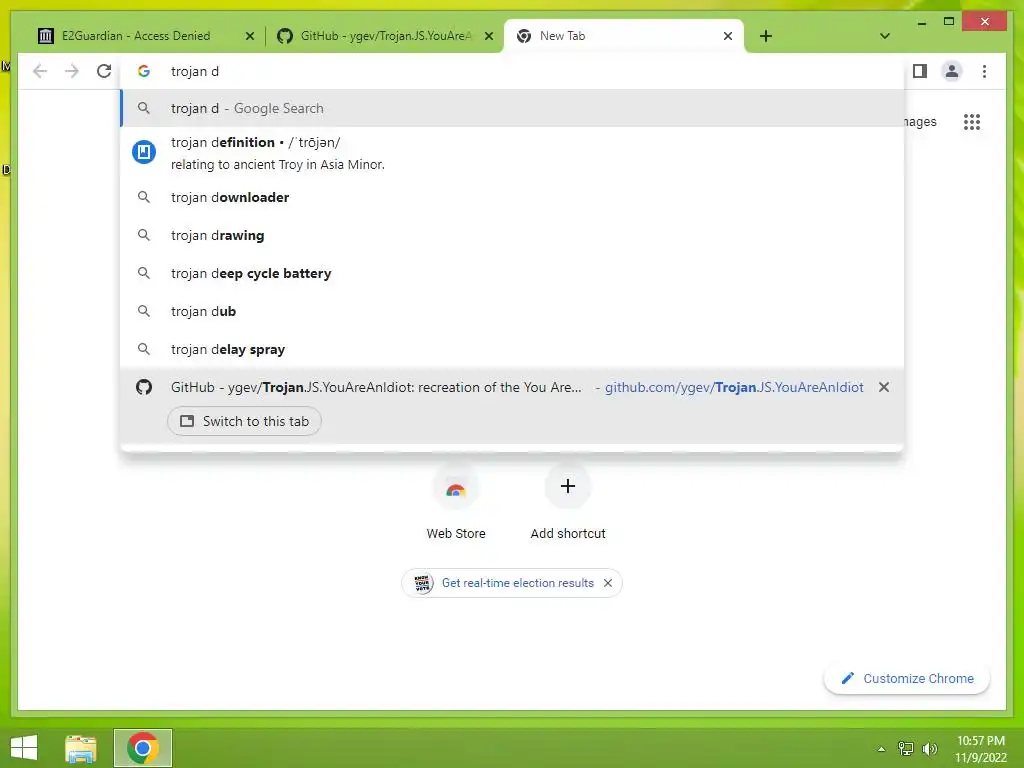Open the network tray icon
Viewport: 1024px width, 768px height.
(906, 749)
